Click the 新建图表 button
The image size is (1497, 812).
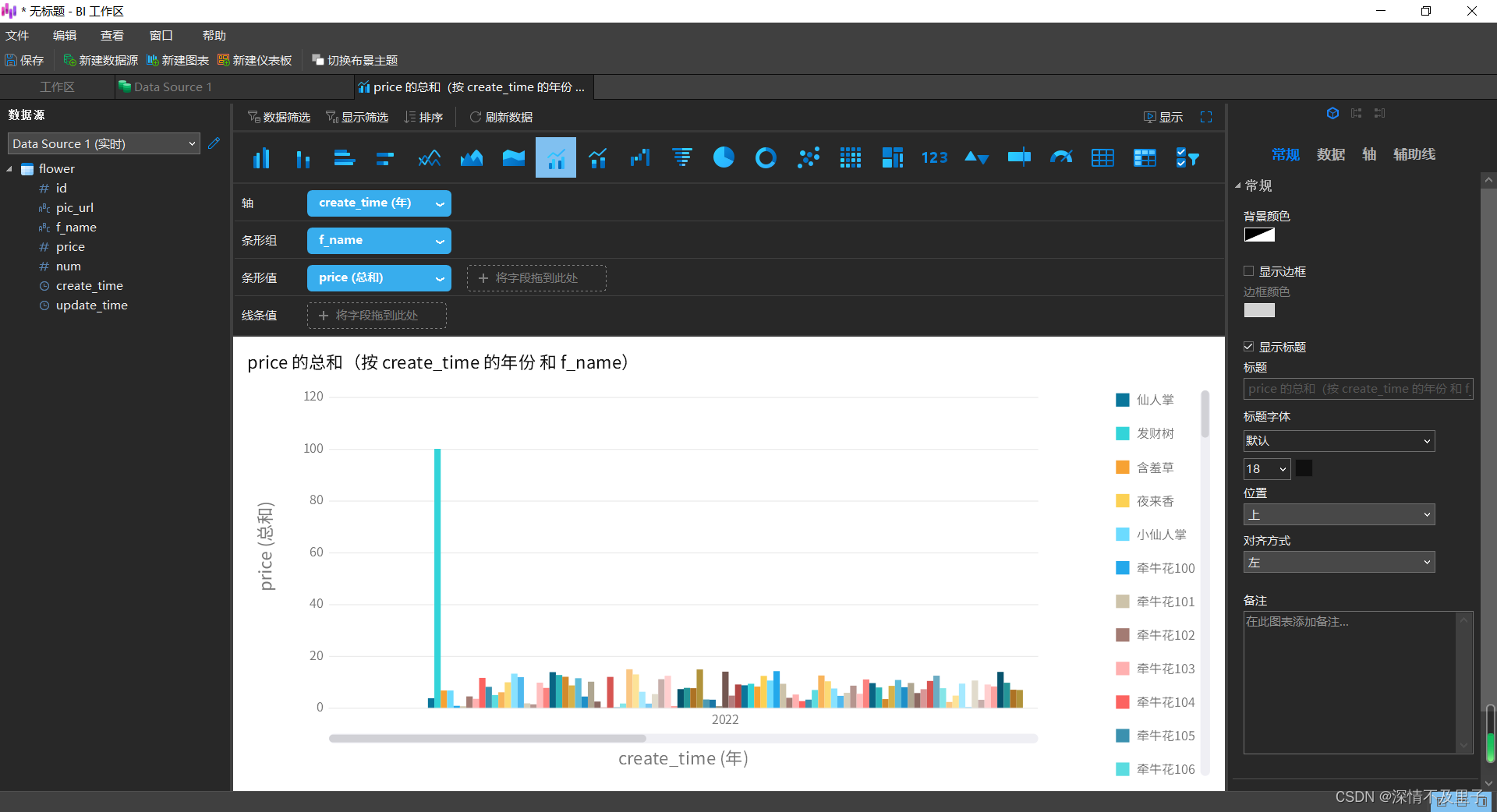(178, 60)
